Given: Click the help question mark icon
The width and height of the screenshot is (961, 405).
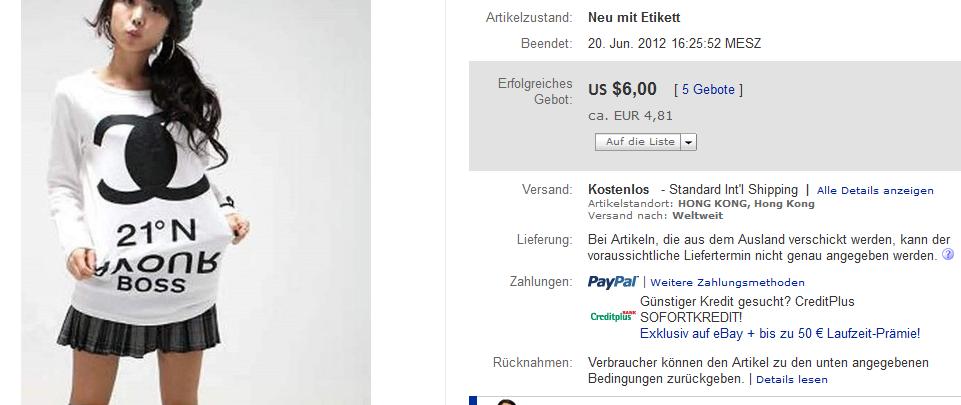Looking at the screenshot, I should pyautogui.click(x=948, y=254).
